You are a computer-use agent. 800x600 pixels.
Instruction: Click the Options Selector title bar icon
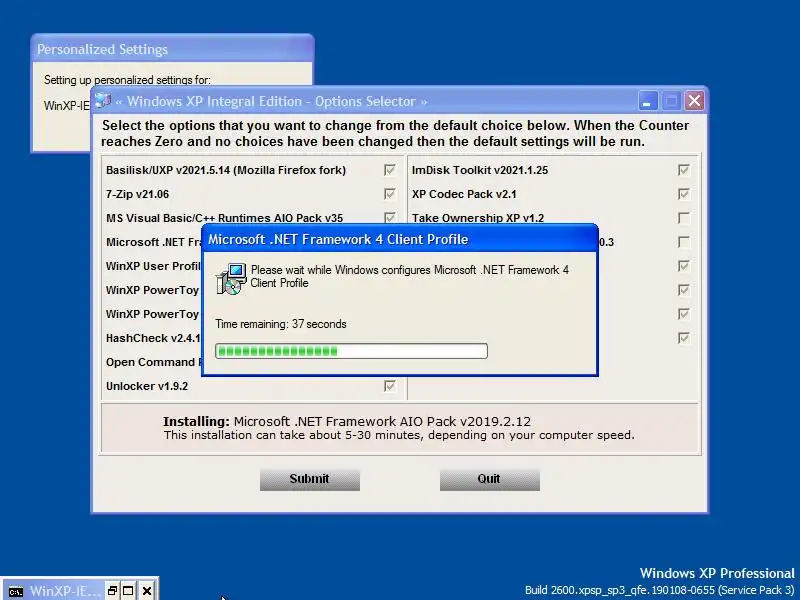point(103,101)
